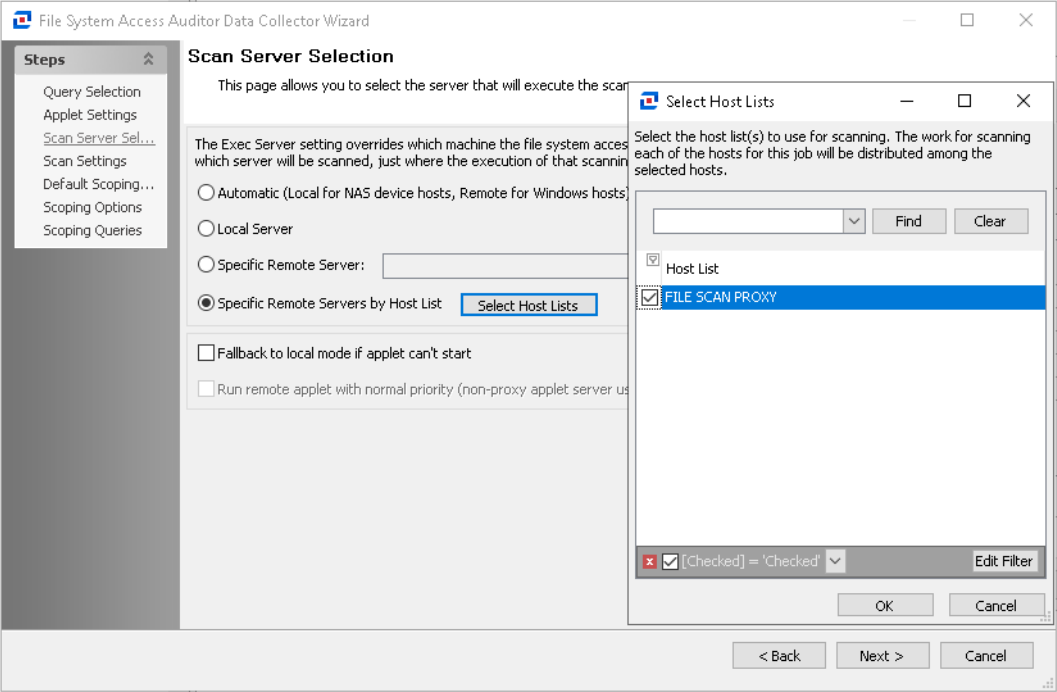Collapse the Steps panel chevron icon
The width and height of the screenshot is (1057, 692).
pos(149,60)
